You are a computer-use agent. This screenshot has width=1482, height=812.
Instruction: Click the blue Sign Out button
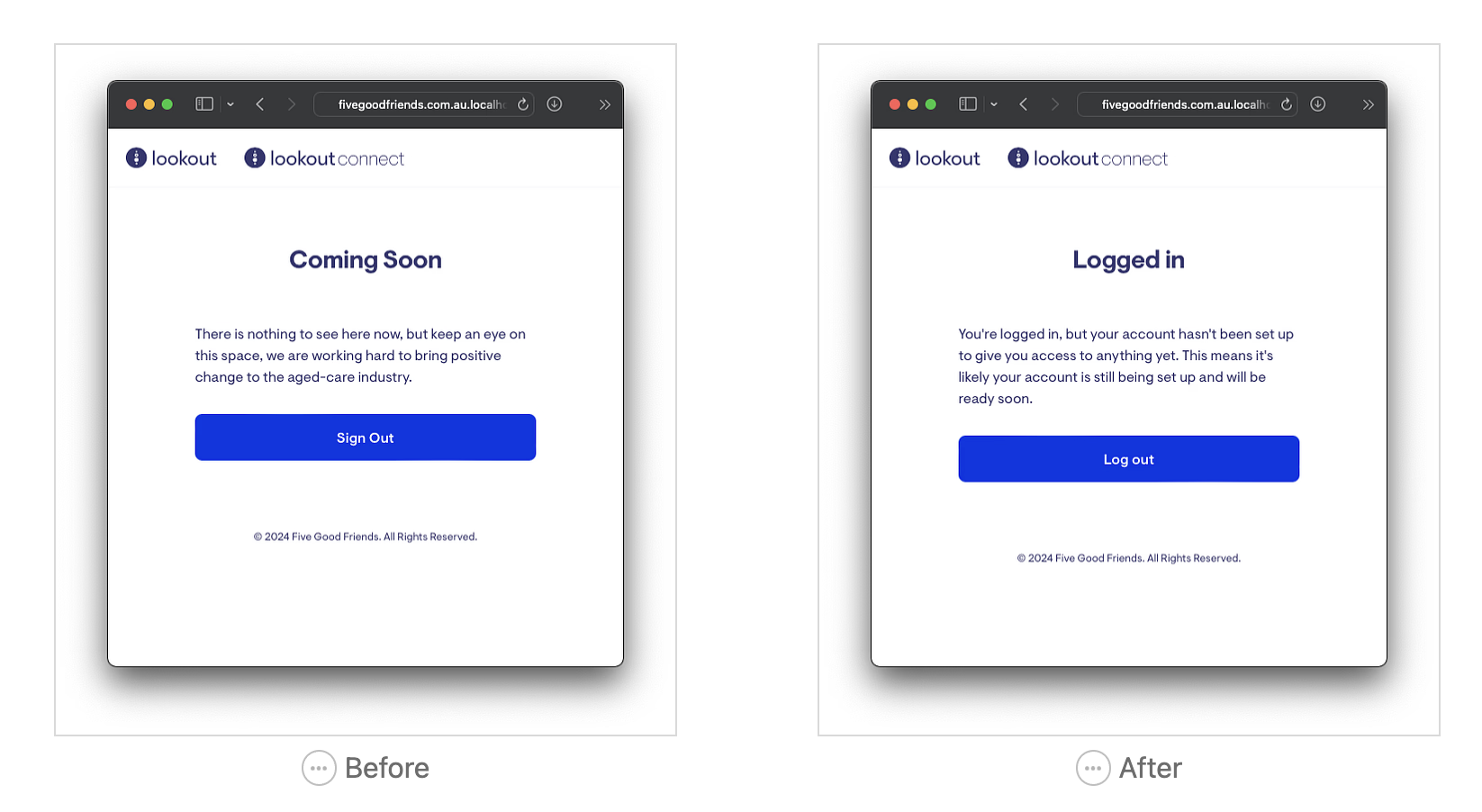click(366, 438)
